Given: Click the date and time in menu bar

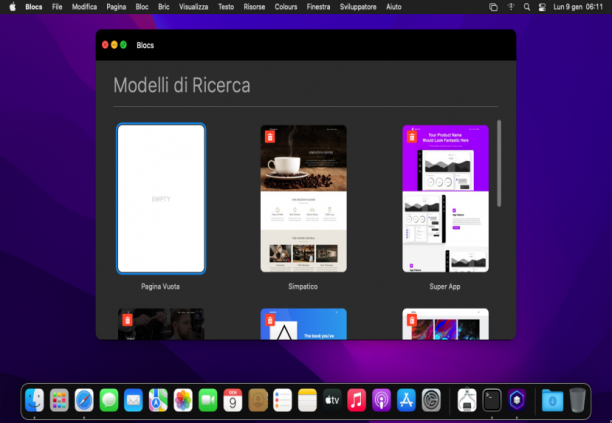Looking at the screenshot, I should (x=578, y=7).
